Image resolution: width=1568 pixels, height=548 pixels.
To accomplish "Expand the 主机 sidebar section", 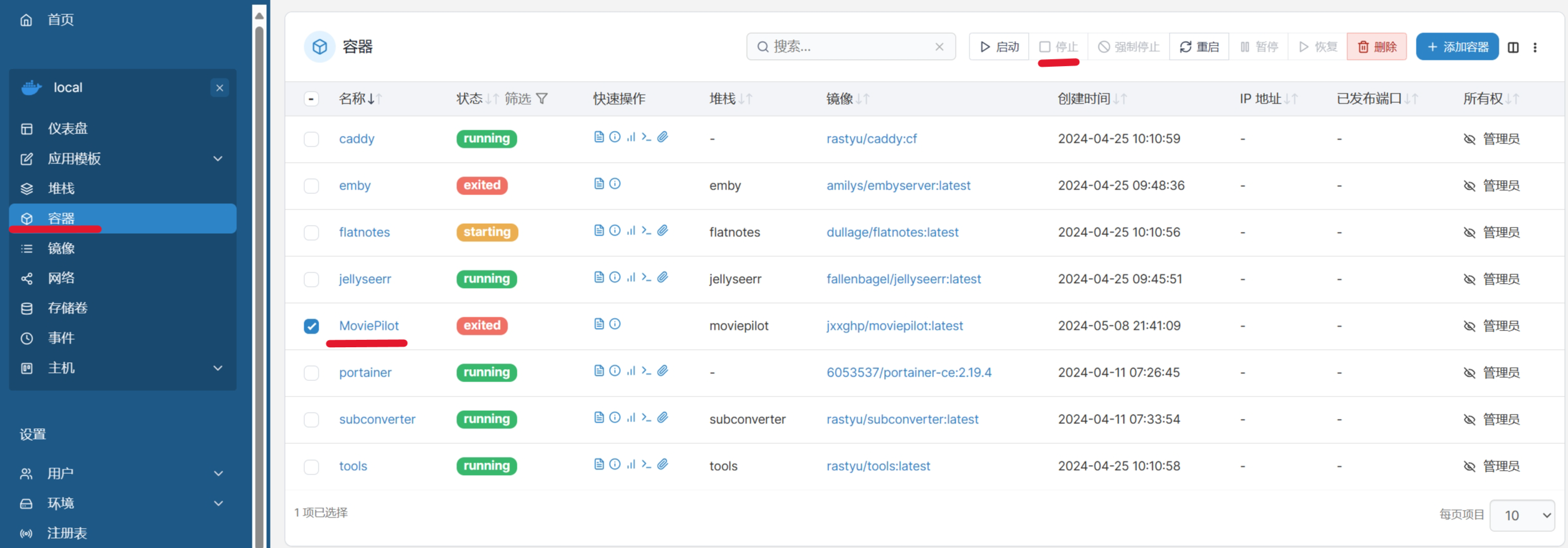I will tap(218, 368).
